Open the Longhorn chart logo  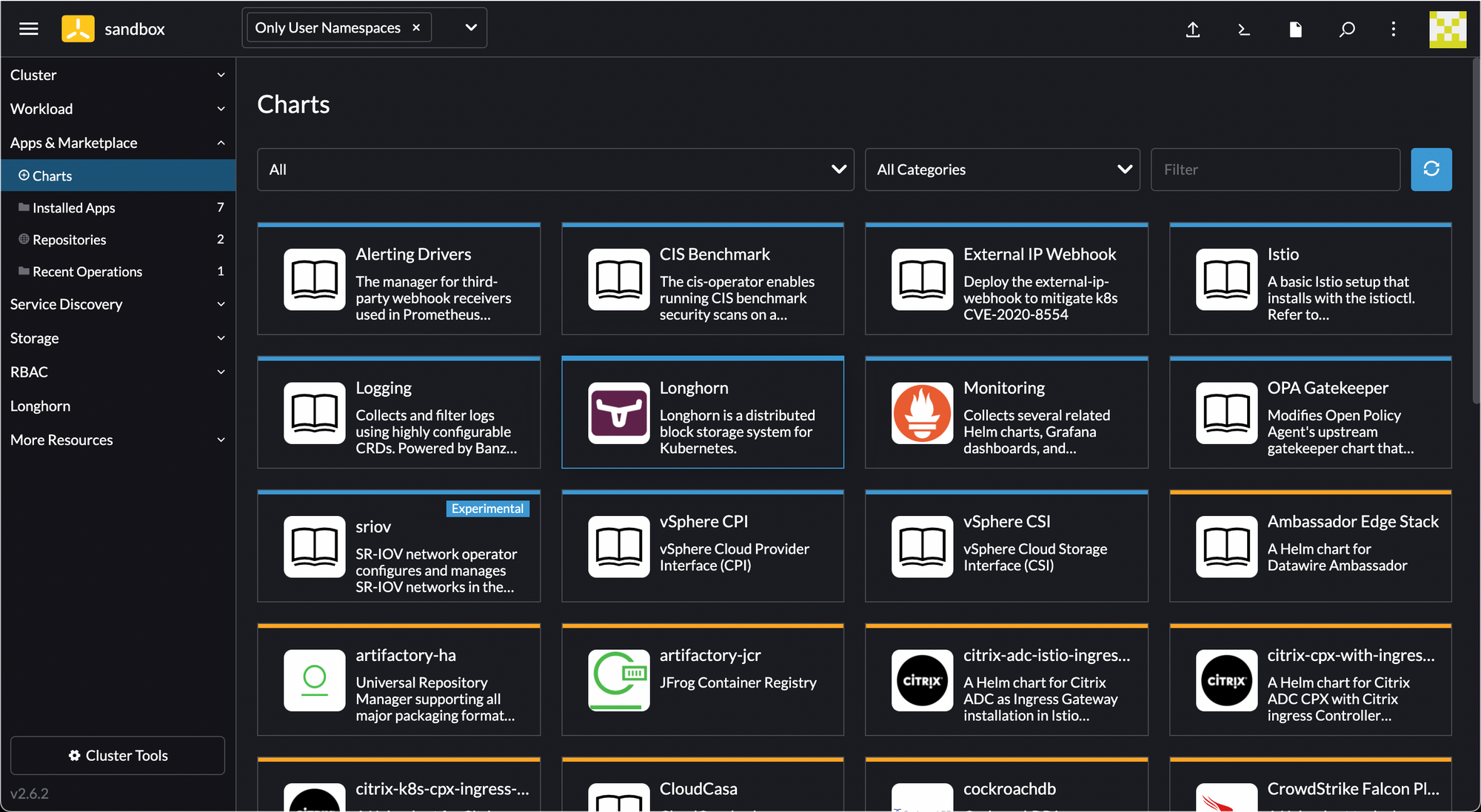point(618,413)
